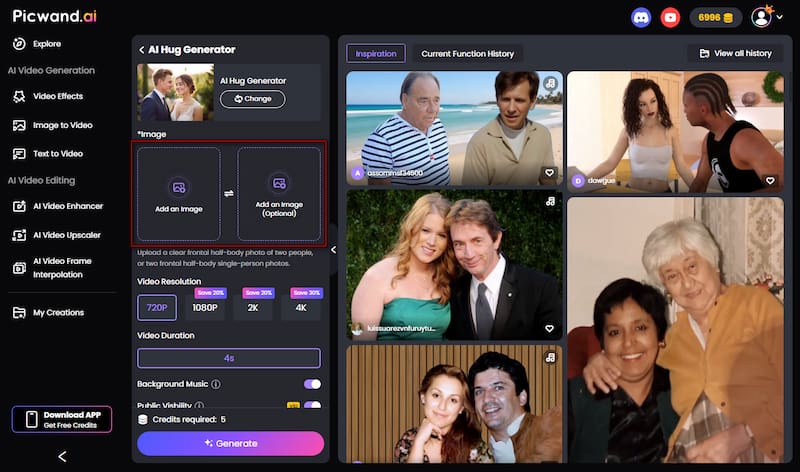This screenshot has height=472, width=800.
Task: Click Download APP Get Free Credits button
Action: [x=62, y=419]
